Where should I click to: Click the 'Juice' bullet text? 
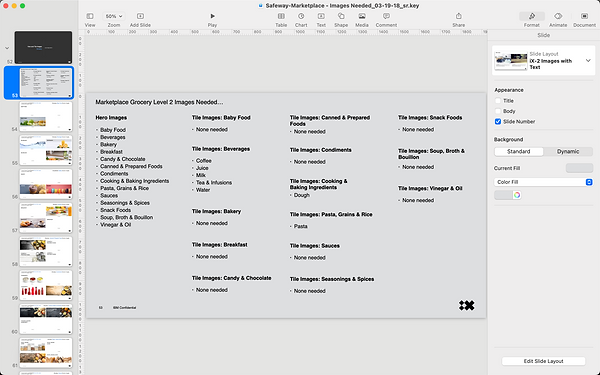202,168
